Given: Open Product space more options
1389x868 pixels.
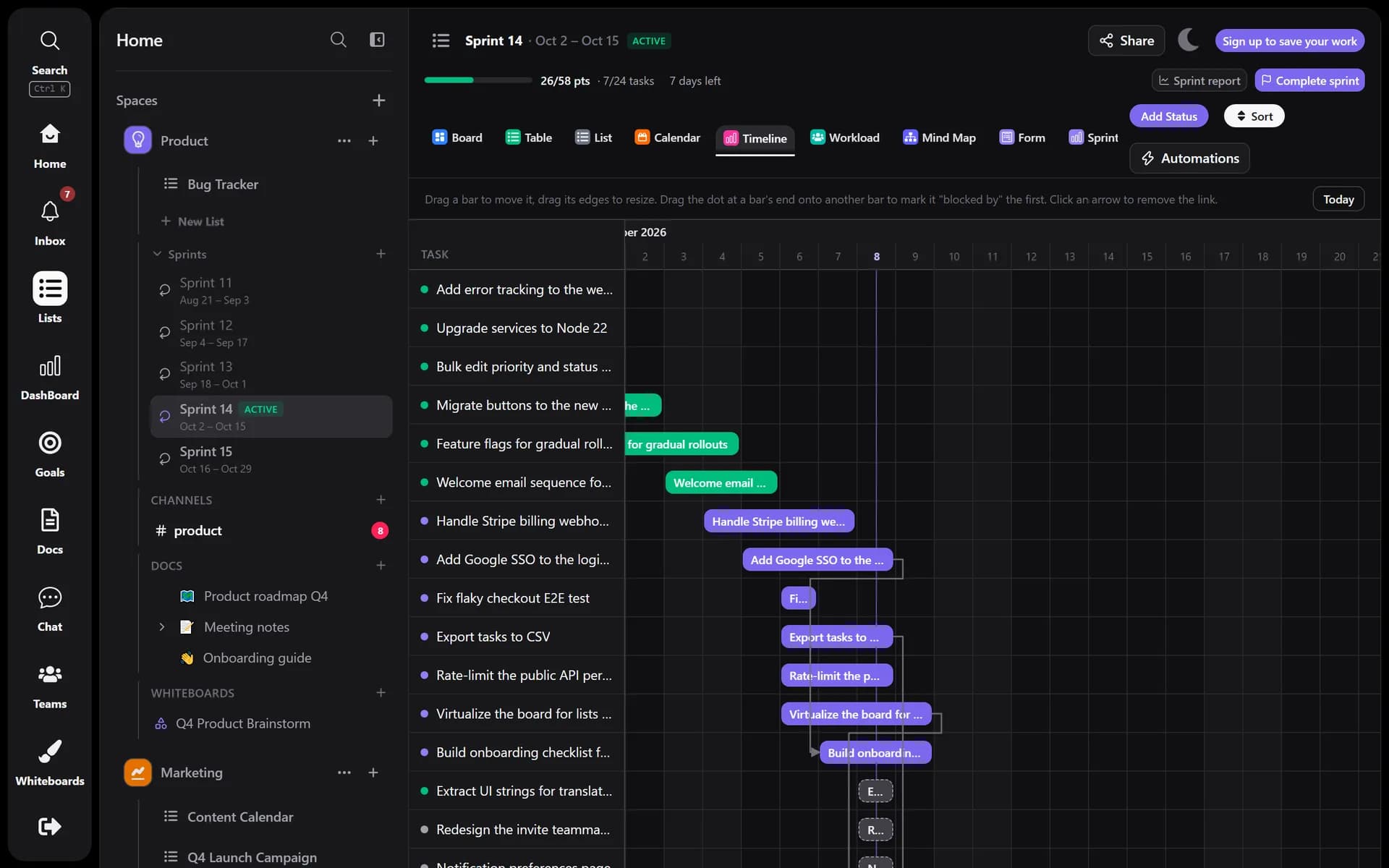Looking at the screenshot, I should click(x=344, y=141).
